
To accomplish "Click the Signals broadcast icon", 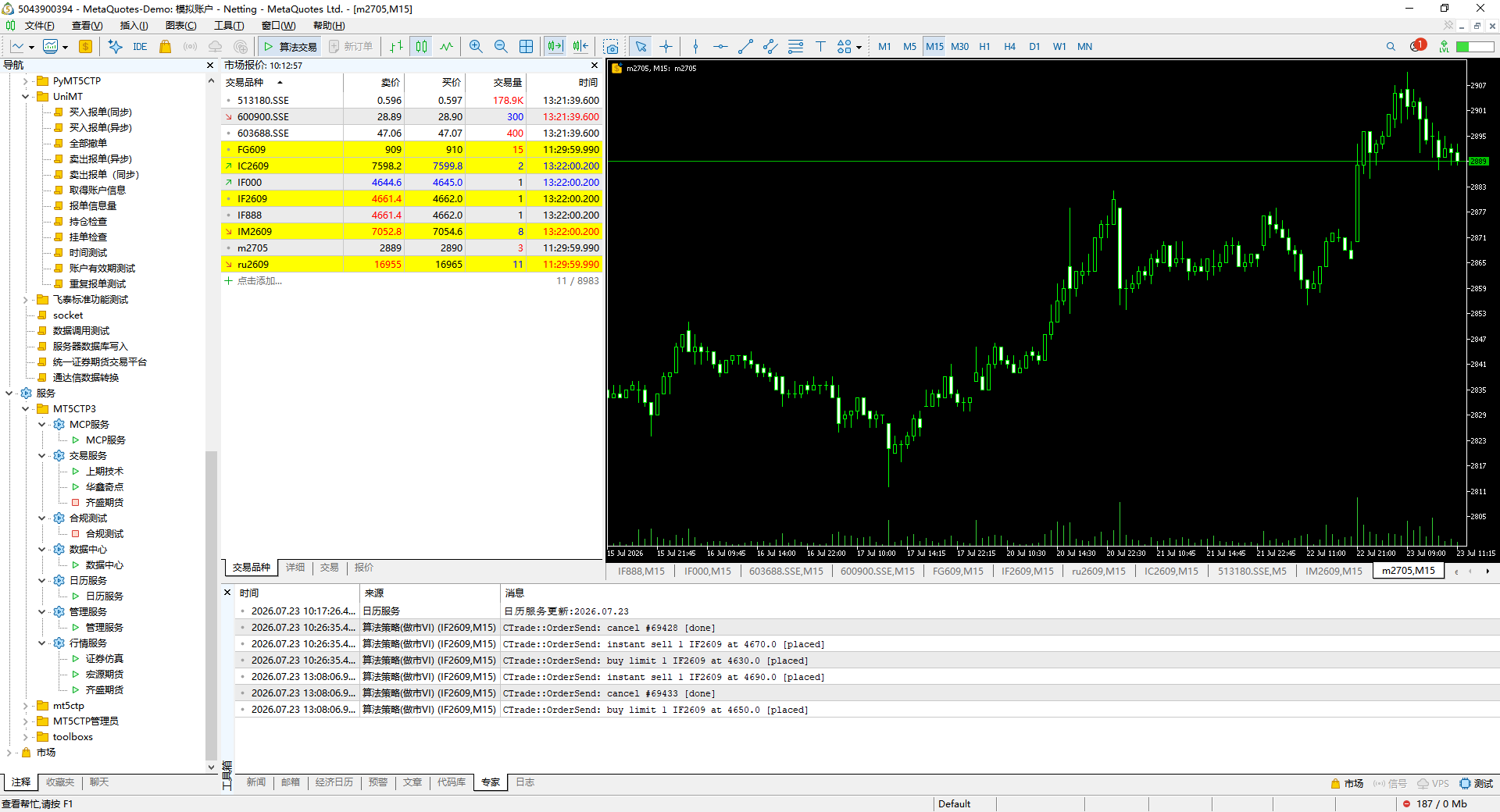I will 190,47.
